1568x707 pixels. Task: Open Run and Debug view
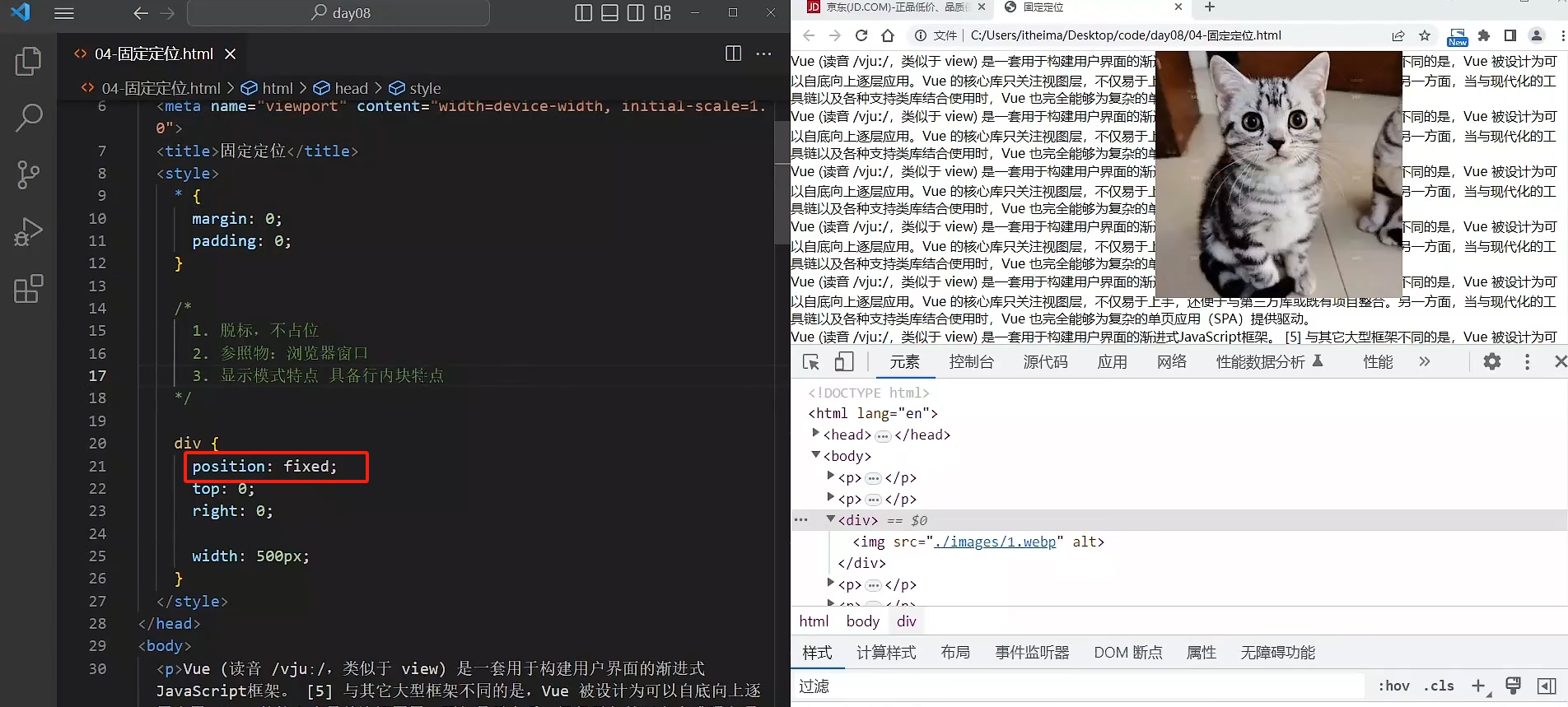(x=28, y=232)
